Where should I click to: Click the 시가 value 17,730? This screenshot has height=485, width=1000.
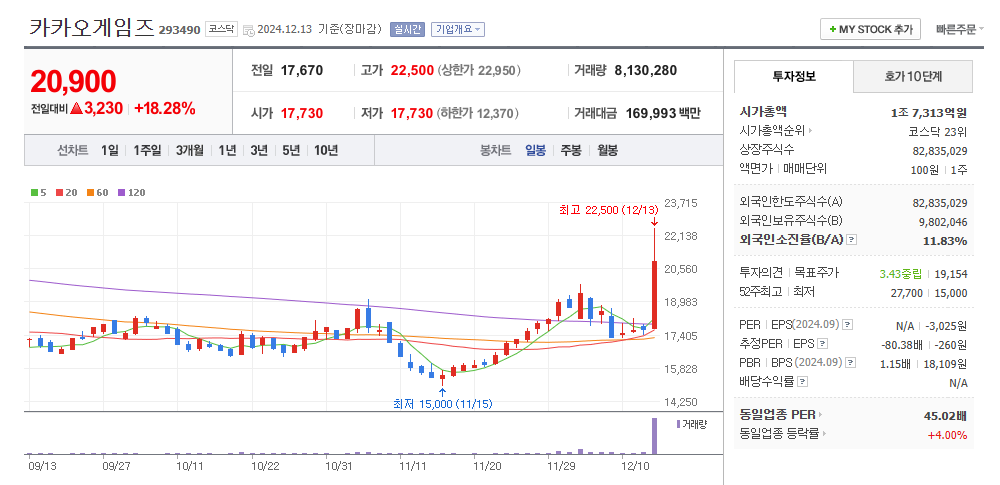click(302, 114)
